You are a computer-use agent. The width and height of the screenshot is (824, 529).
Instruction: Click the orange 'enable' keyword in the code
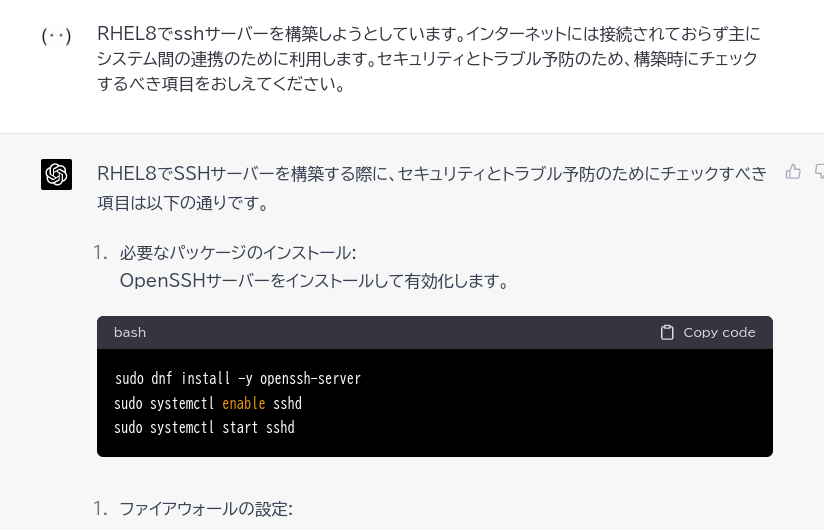[x=244, y=403]
